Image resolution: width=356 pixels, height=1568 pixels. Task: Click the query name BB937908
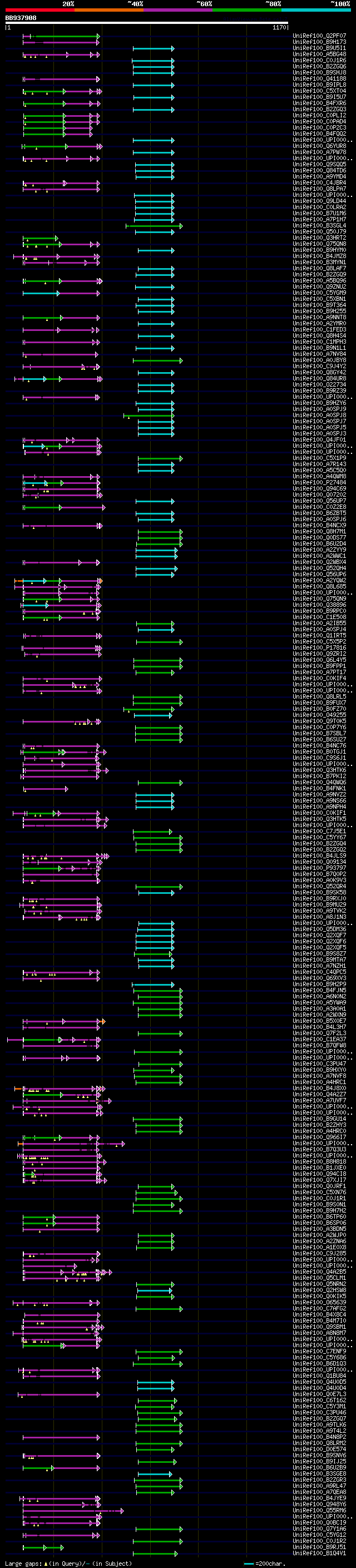tap(21, 18)
